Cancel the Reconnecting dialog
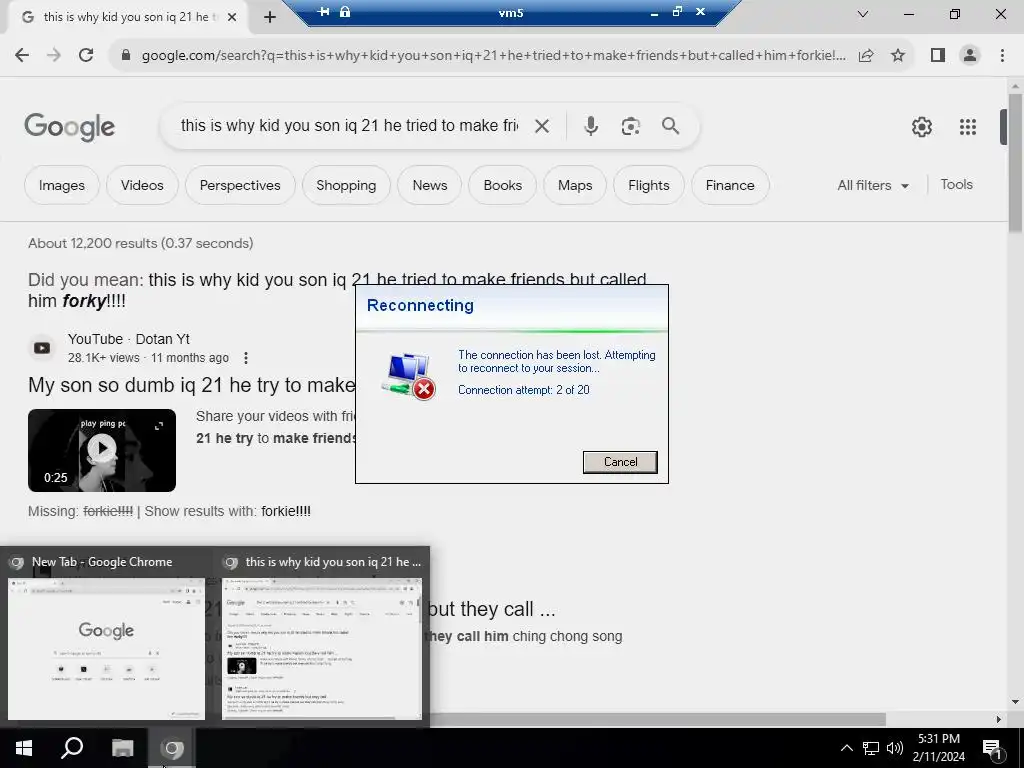Image resolution: width=1024 pixels, height=768 pixels. coord(620,462)
